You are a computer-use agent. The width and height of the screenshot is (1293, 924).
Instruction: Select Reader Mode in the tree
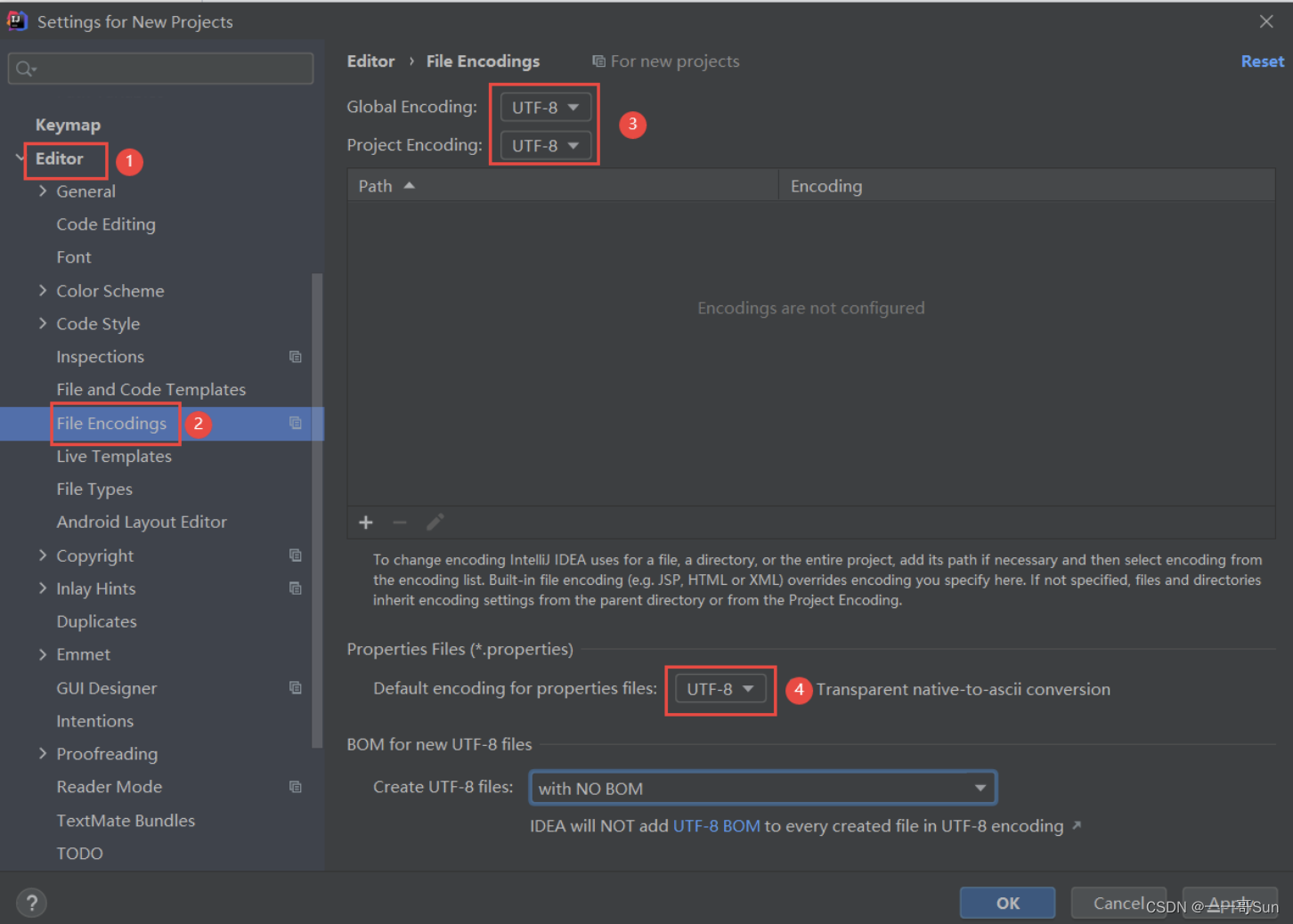click(109, 787)
